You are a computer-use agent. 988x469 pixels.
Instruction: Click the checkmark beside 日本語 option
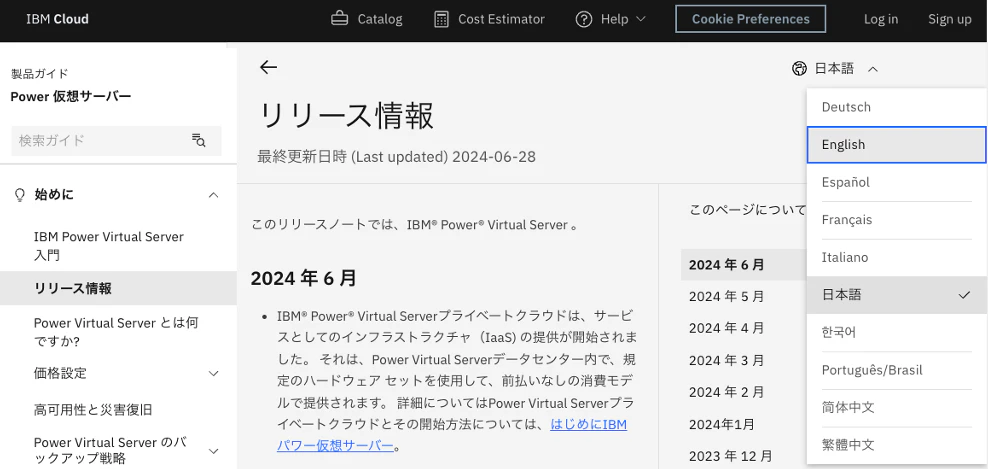click(963, 294)
